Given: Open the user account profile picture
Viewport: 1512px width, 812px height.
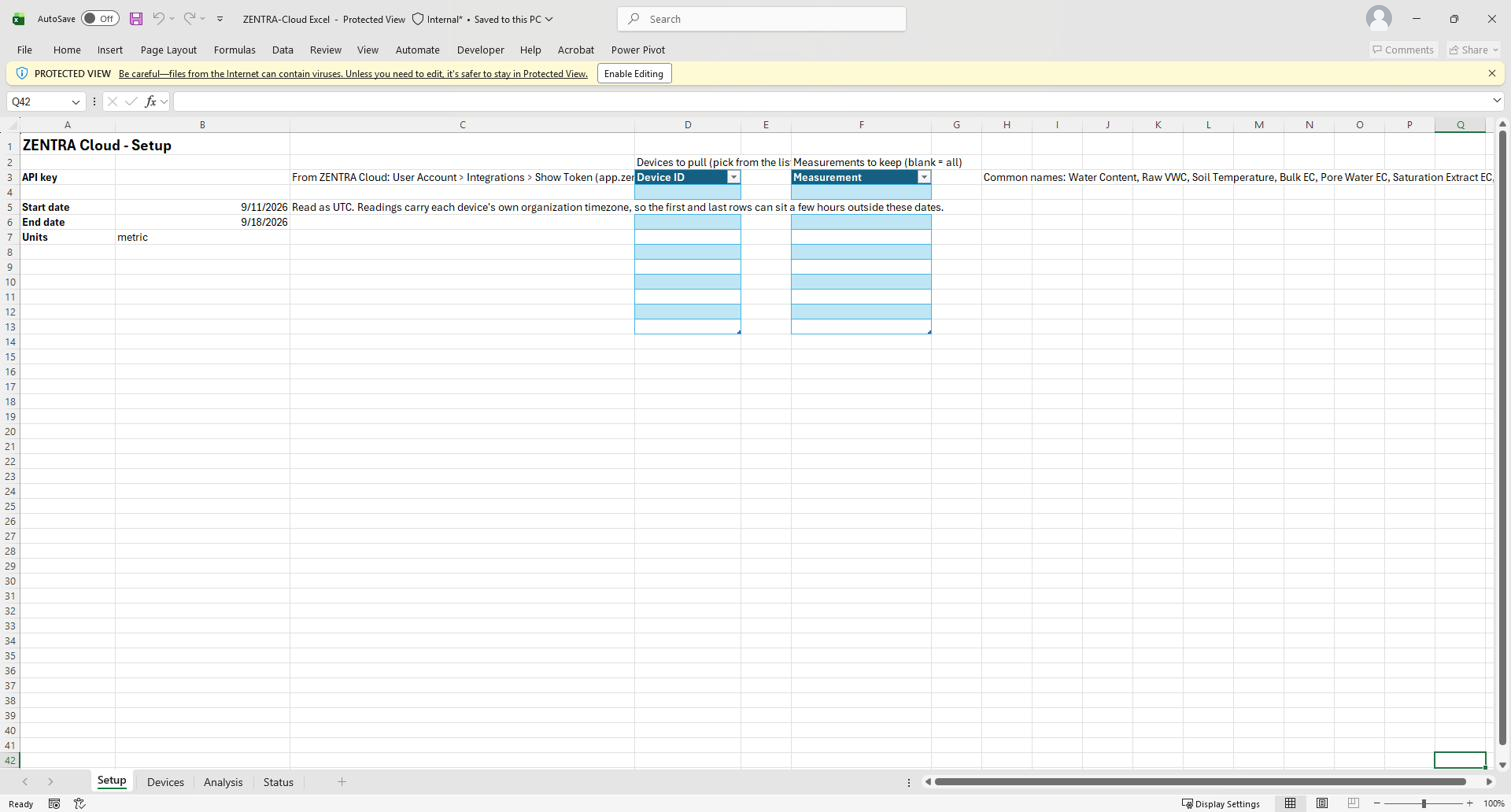Looking at the screenshot, I should tap(1379, 19).
